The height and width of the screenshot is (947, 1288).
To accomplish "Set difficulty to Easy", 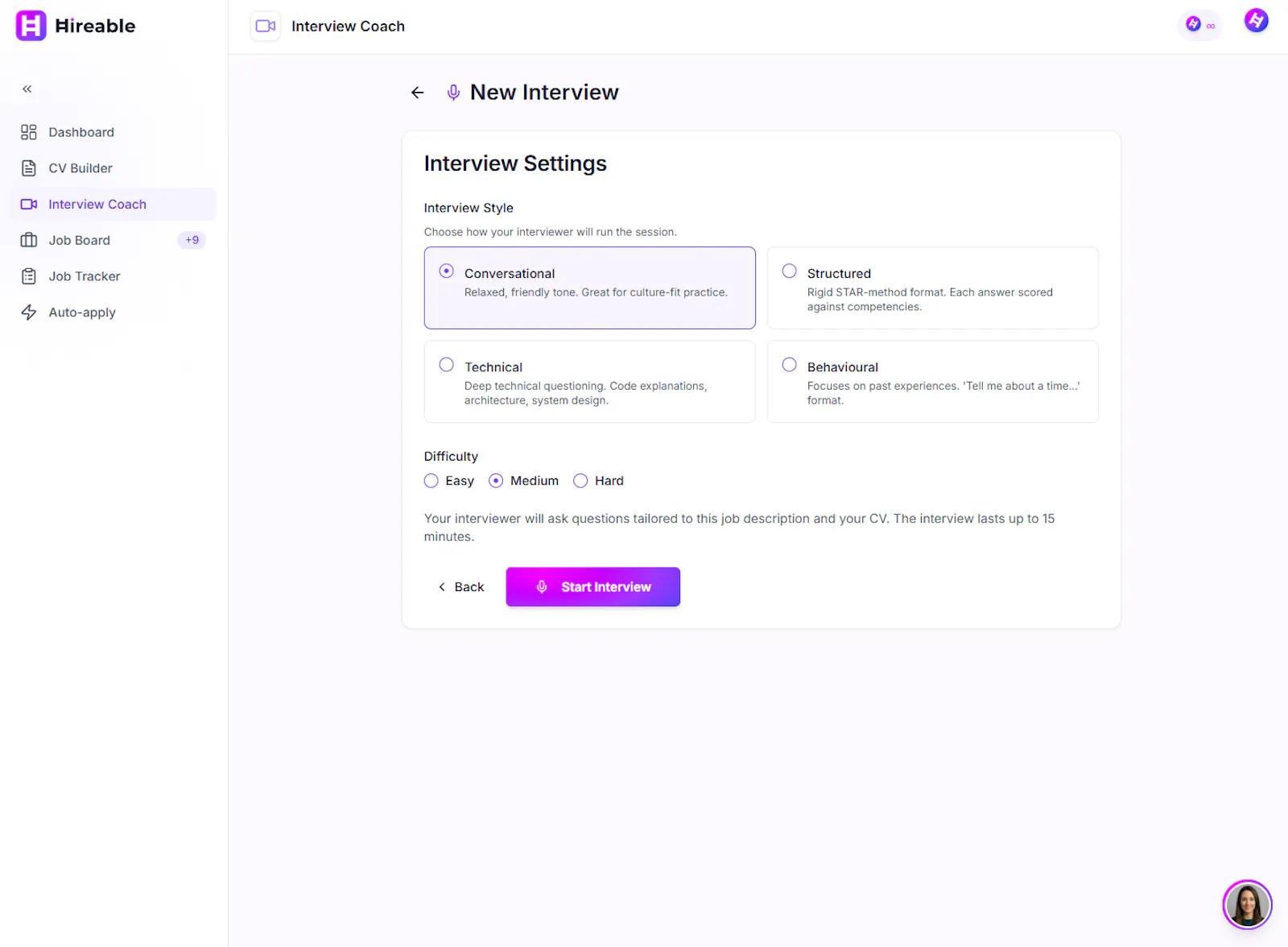I will click(431, 481).
